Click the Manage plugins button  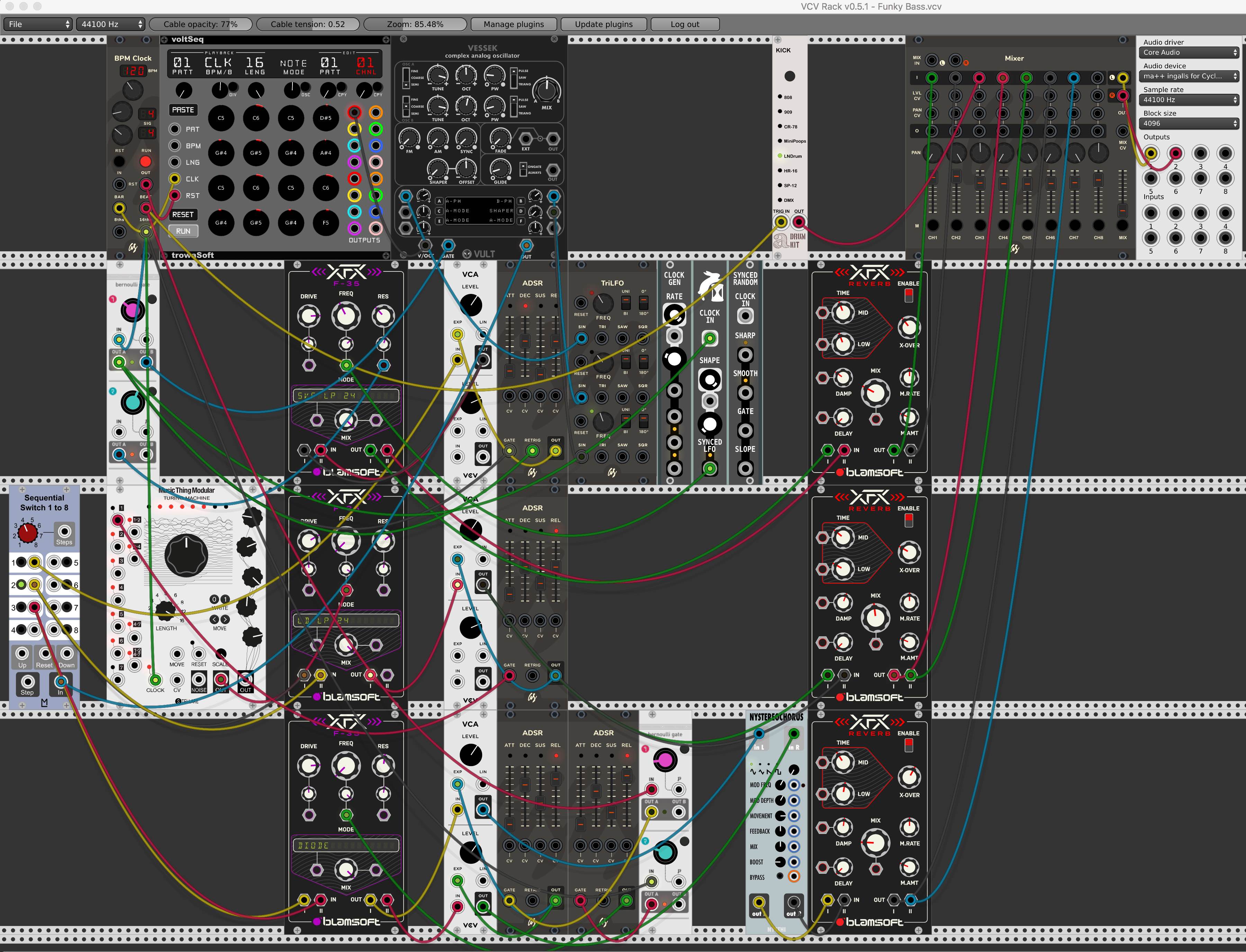pos(513,24)
